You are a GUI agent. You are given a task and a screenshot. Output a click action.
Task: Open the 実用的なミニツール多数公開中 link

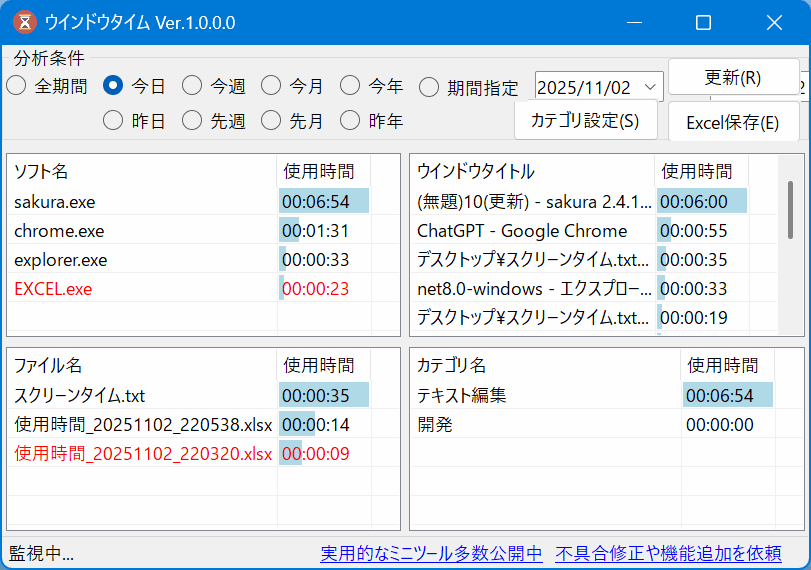click(431, 553)
